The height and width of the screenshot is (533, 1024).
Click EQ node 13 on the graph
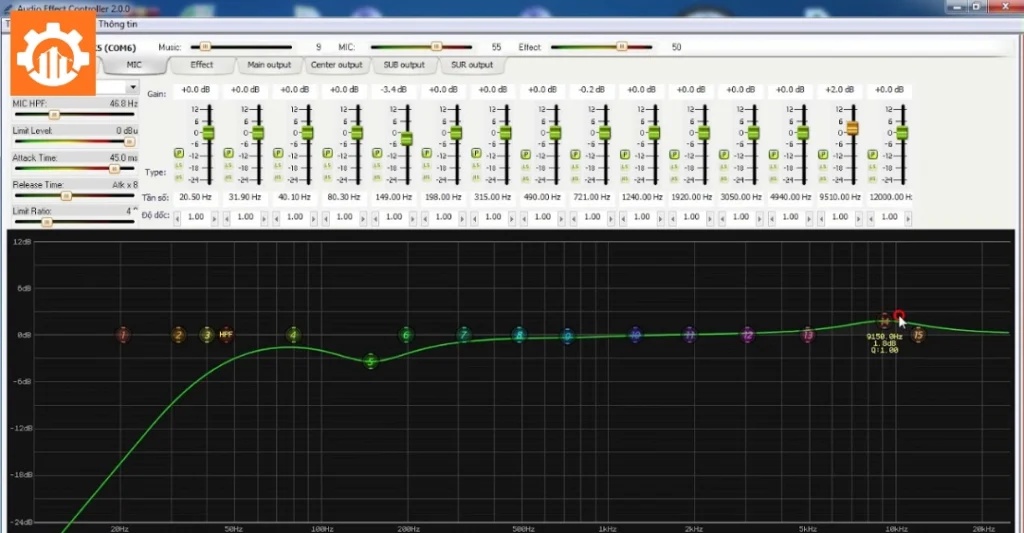click(808, 335)
